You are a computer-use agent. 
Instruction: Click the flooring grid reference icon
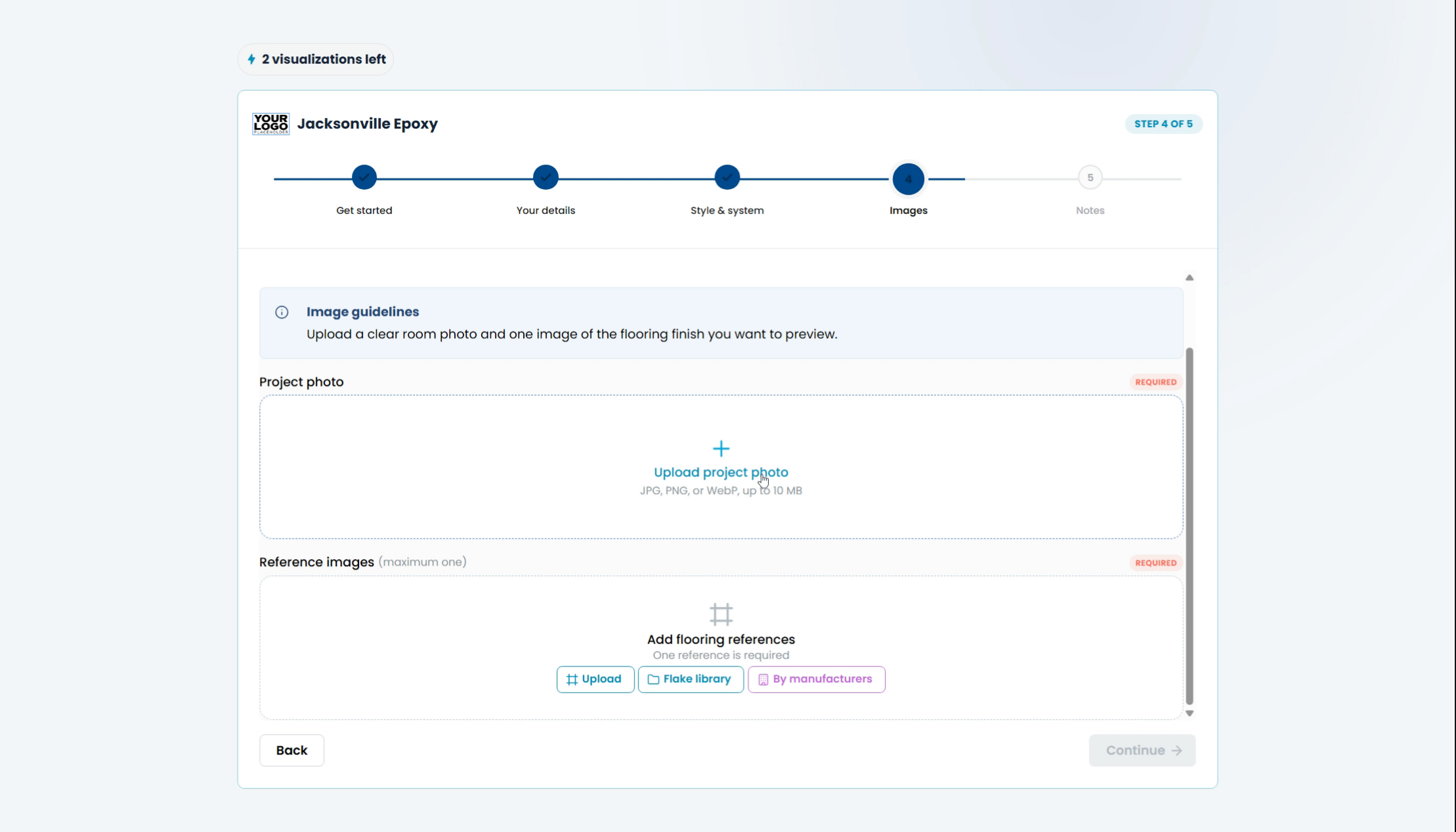(x=721, y=614)
